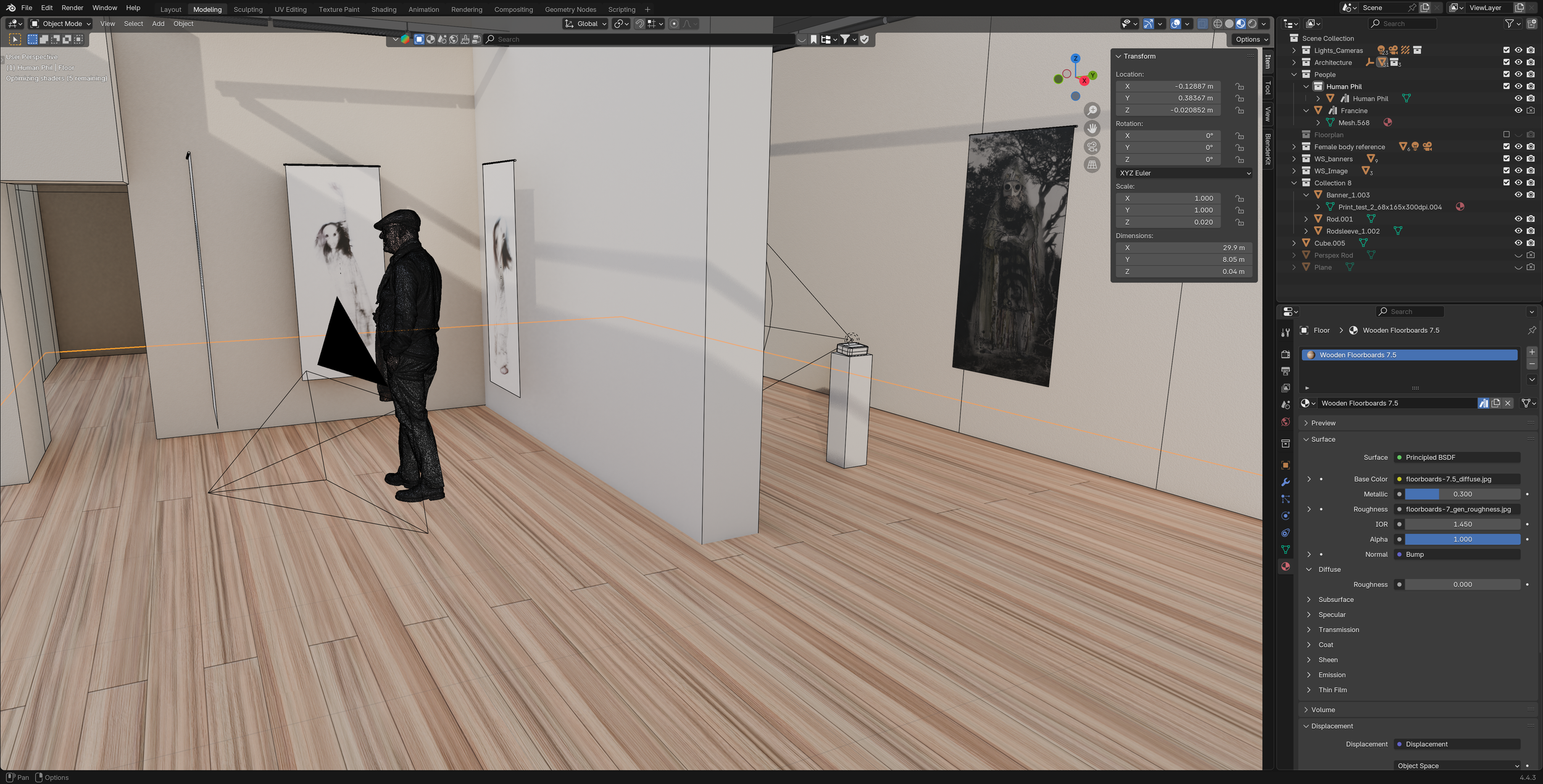Select rendered viewport shading sphere
1543x784 pixels.
[x=1252, y=24]
